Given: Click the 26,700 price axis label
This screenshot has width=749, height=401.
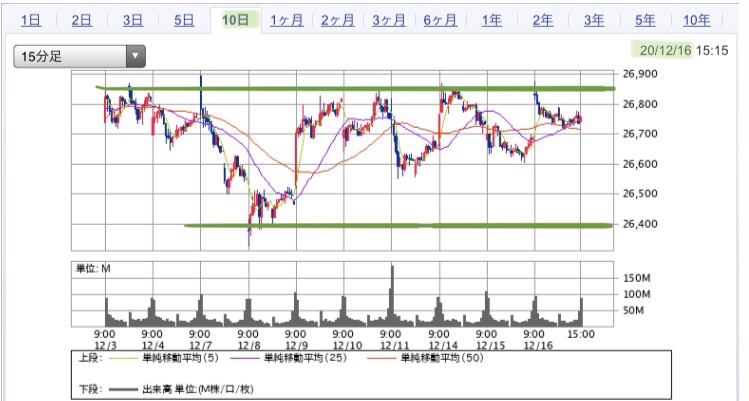Looking at the screenshot, I should click(640, 134).
